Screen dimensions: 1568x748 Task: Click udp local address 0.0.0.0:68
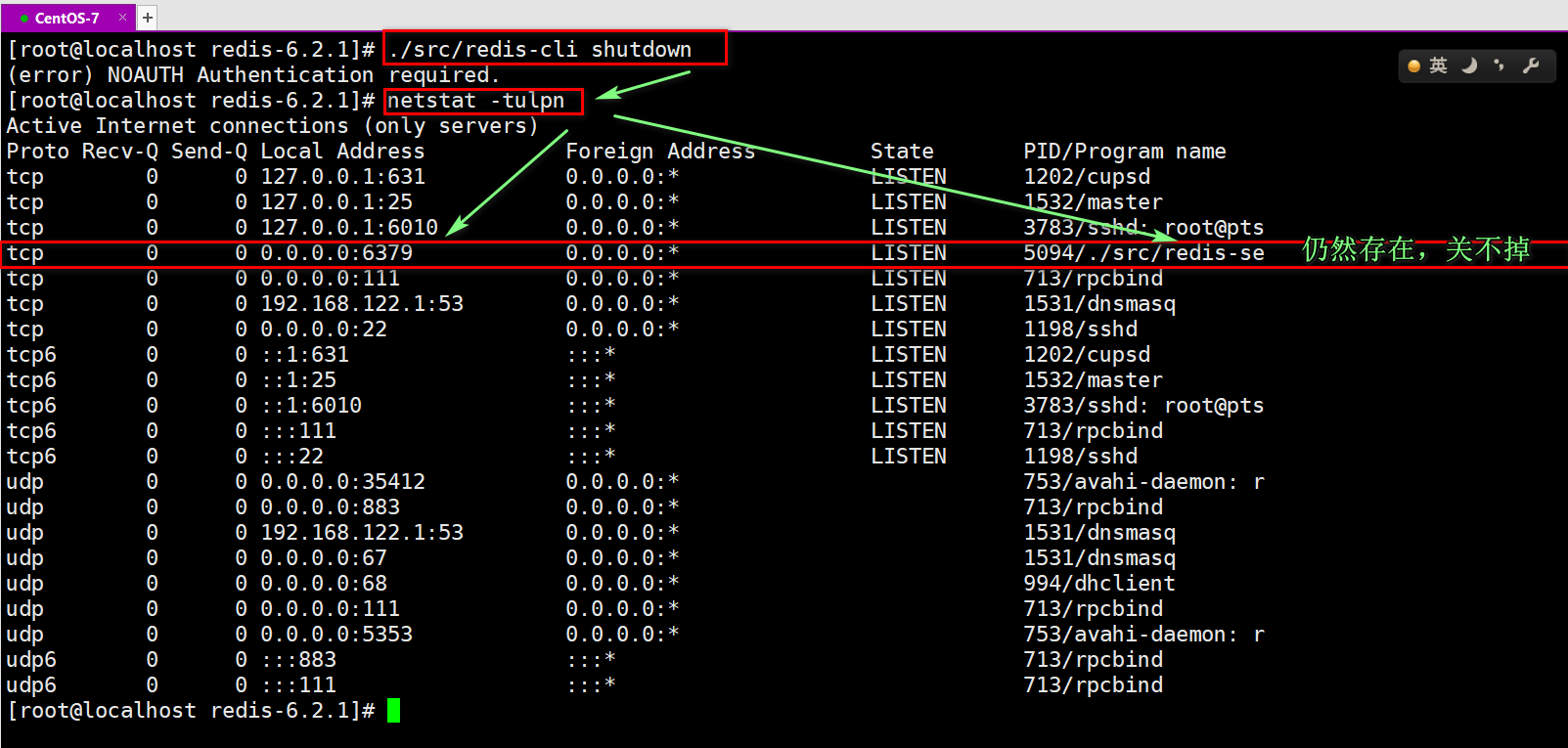point(324,583)
